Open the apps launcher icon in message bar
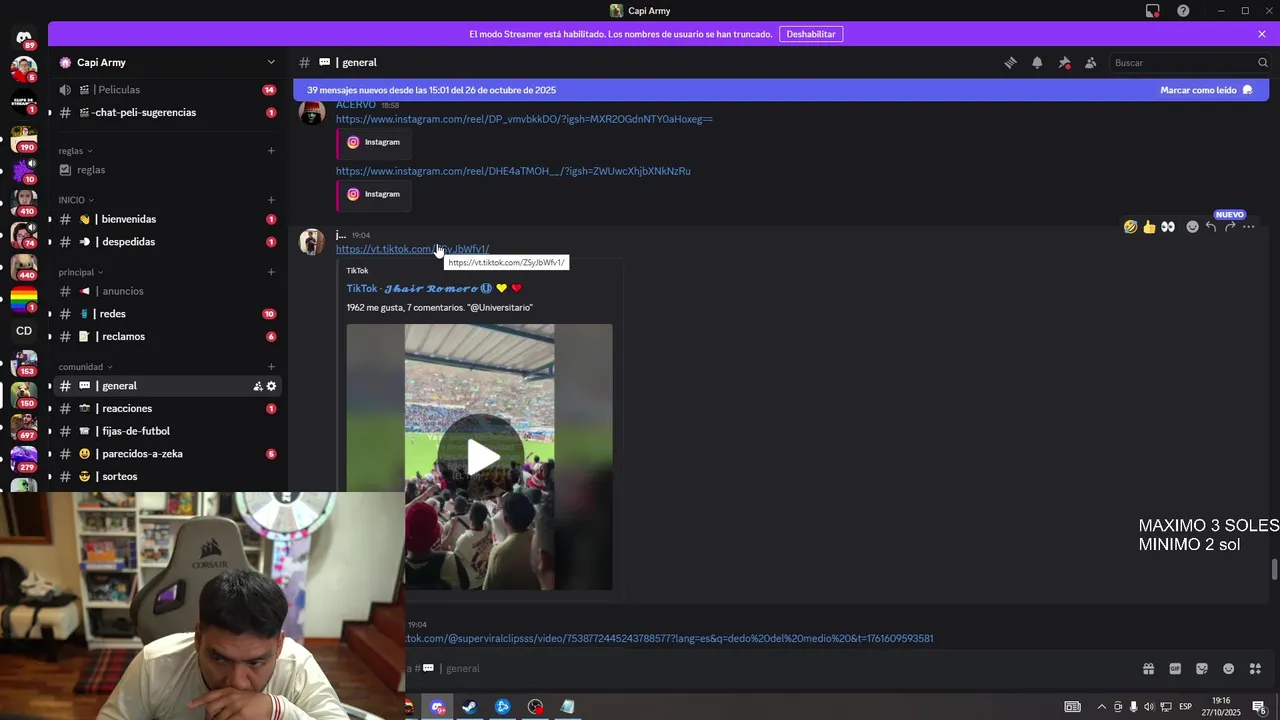 point(1256,668)
